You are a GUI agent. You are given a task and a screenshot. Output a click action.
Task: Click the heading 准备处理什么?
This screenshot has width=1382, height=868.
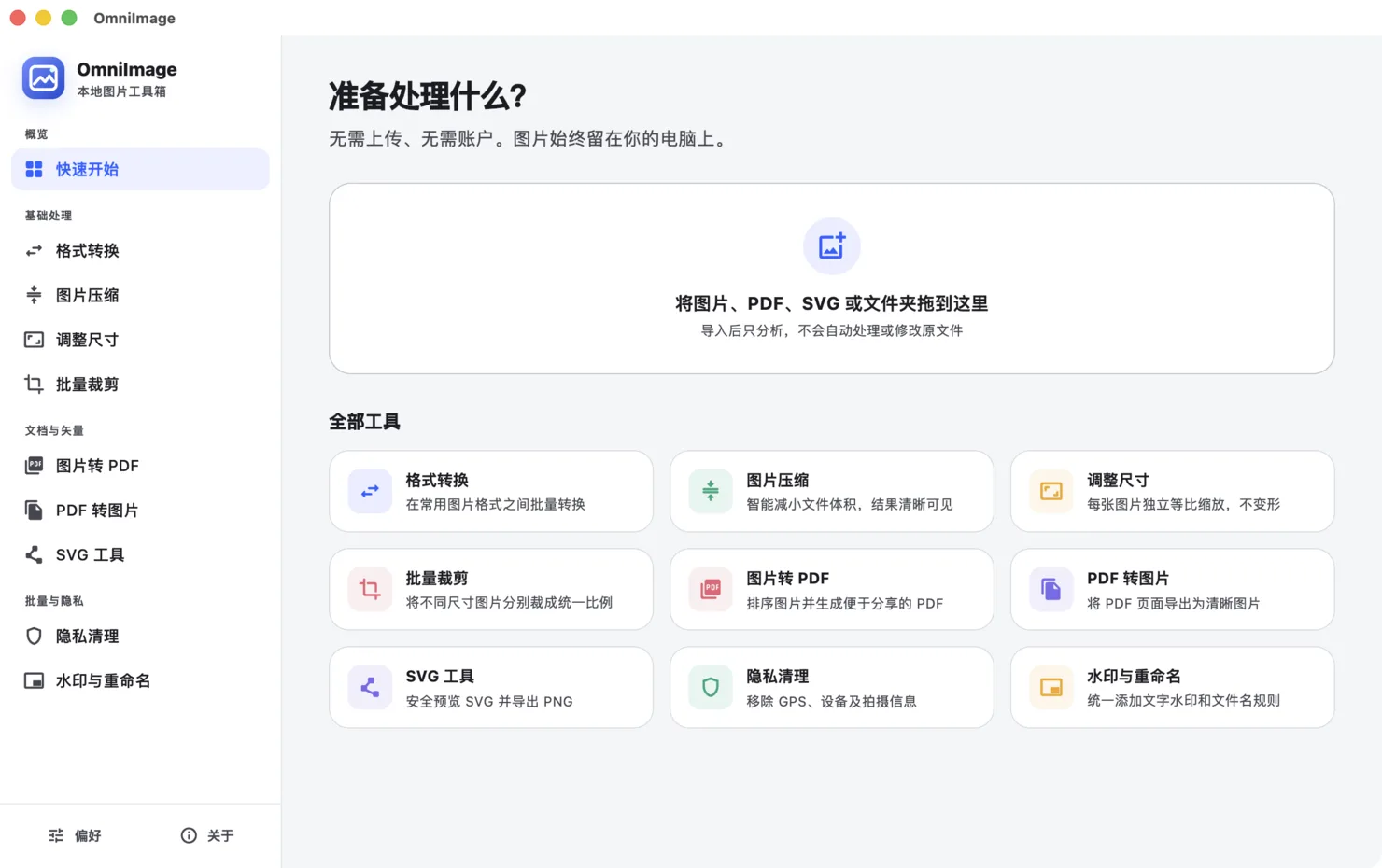click(x=428, y=96)
